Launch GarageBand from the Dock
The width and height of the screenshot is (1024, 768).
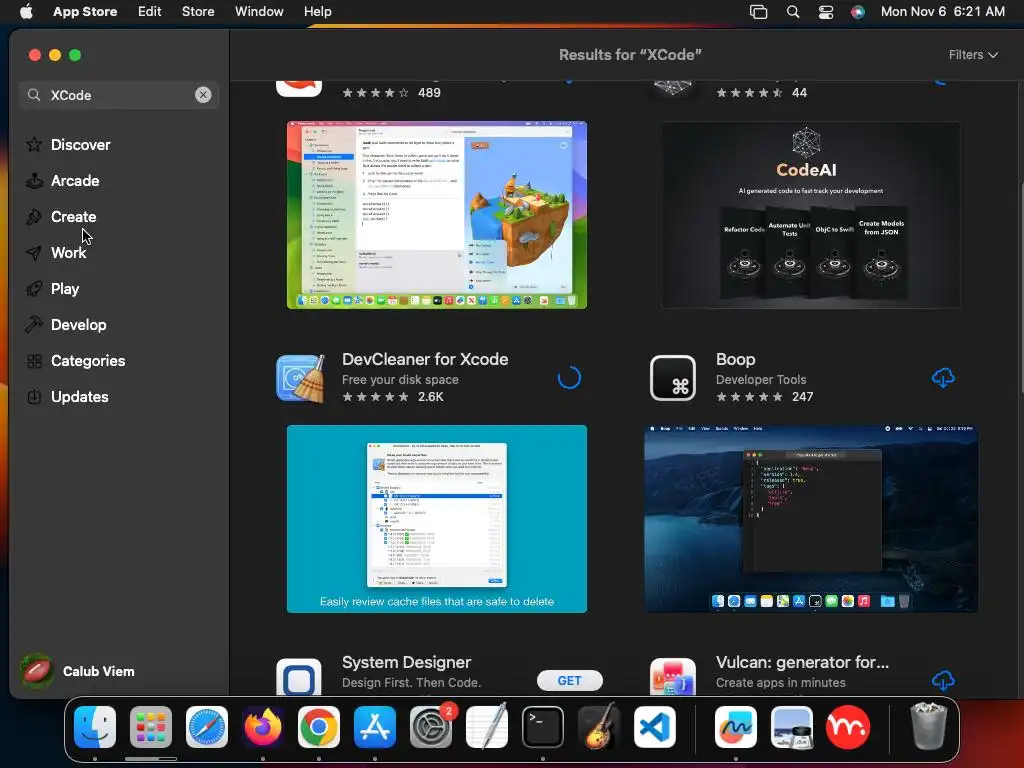(599, 727)
